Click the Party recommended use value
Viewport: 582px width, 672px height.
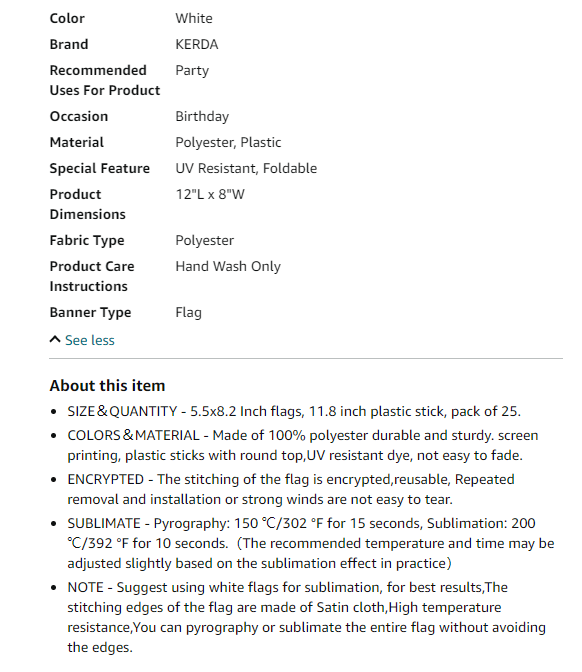tap(192, 71)
